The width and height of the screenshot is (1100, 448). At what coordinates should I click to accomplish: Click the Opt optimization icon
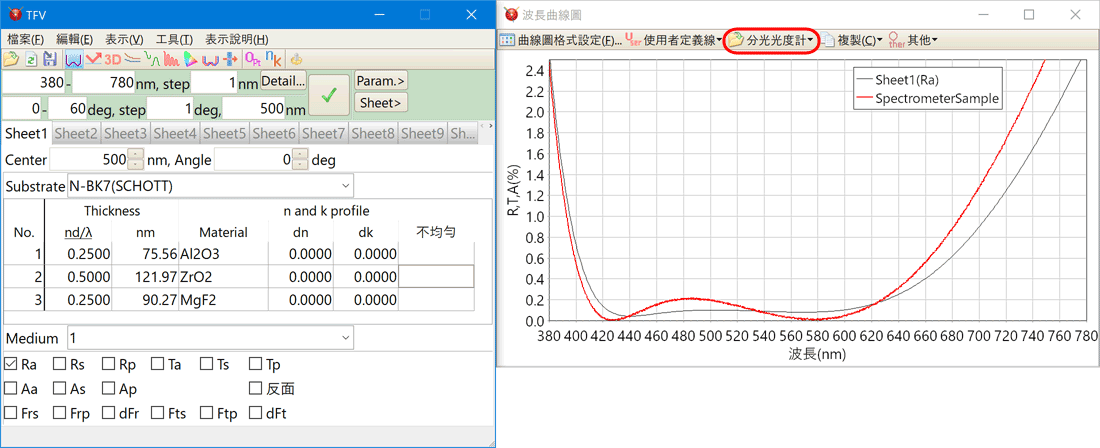click(251, 60)
